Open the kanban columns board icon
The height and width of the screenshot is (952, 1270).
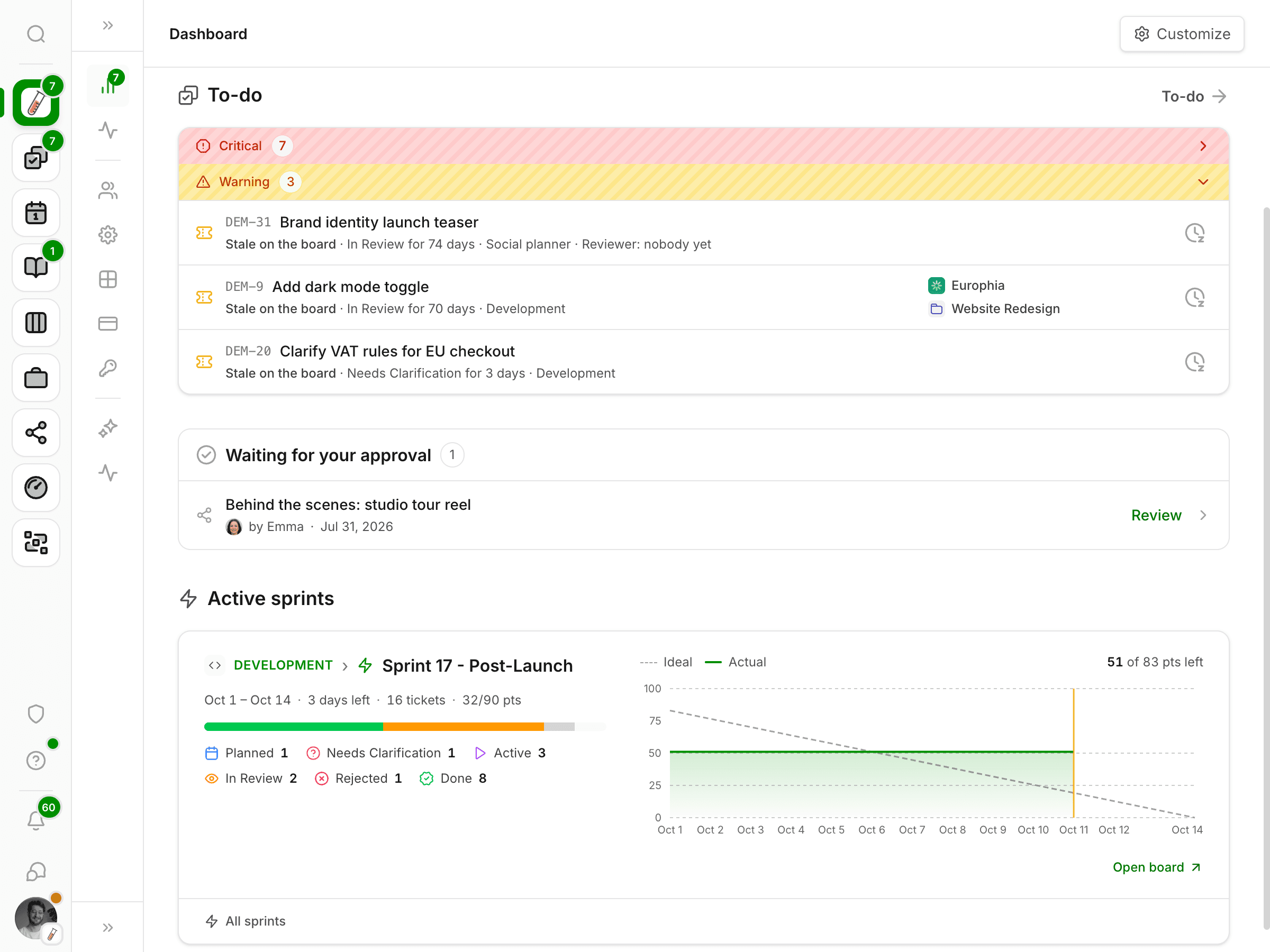pos(35,323)
